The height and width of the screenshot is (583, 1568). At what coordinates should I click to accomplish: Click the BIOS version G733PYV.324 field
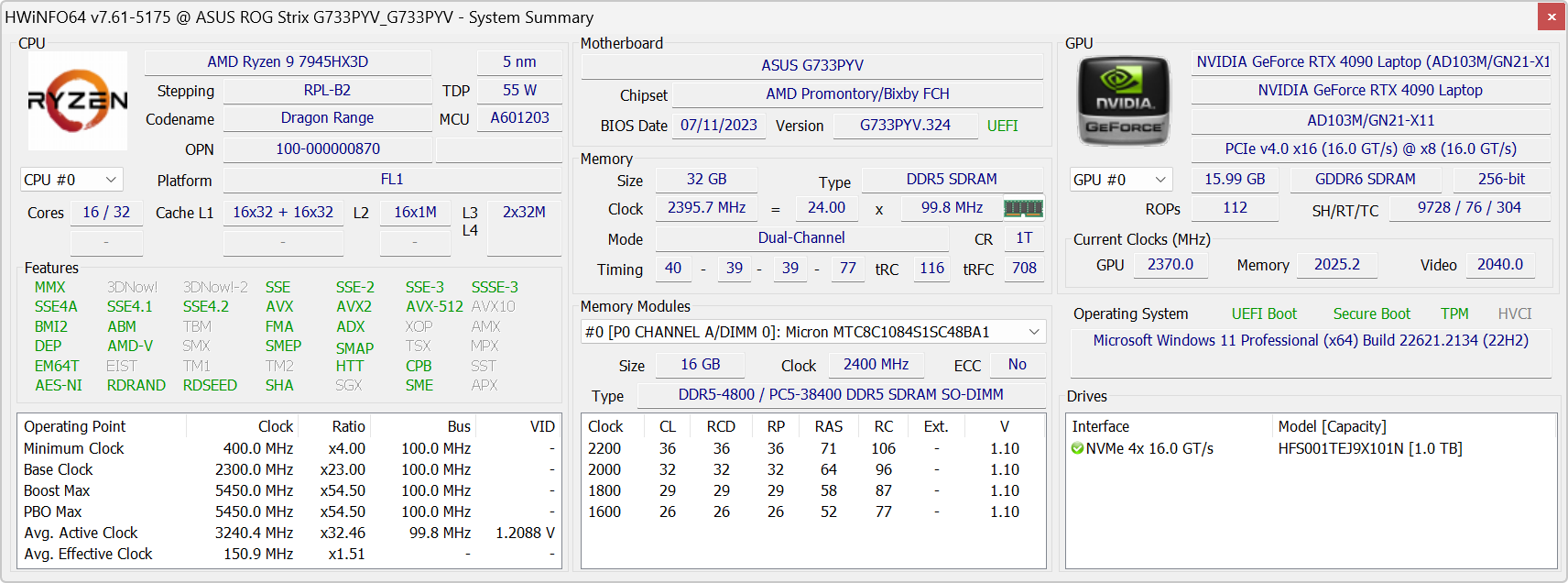905,125
